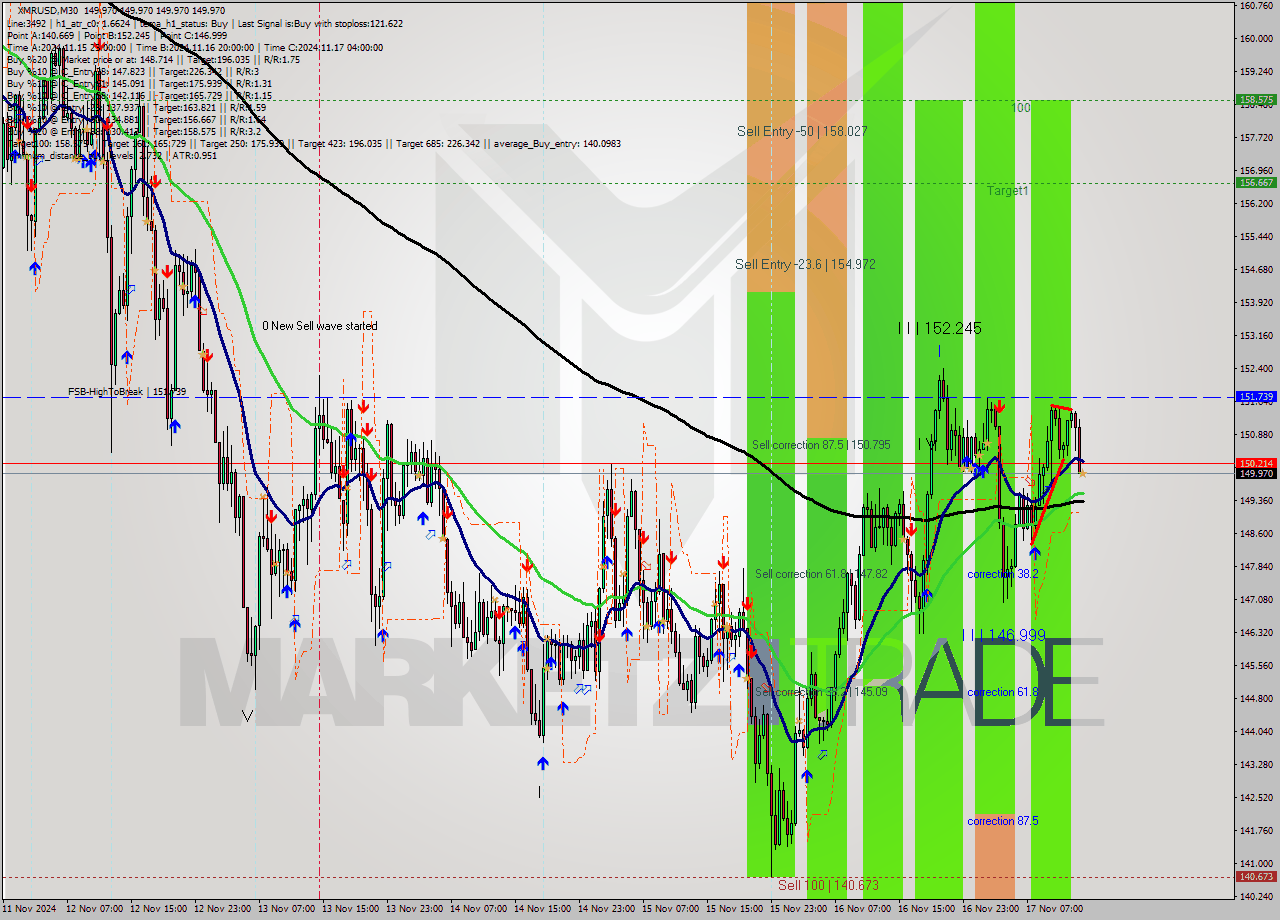
Task: Click the 'Point B:152.245' value
Action: (x=115, y=35)
